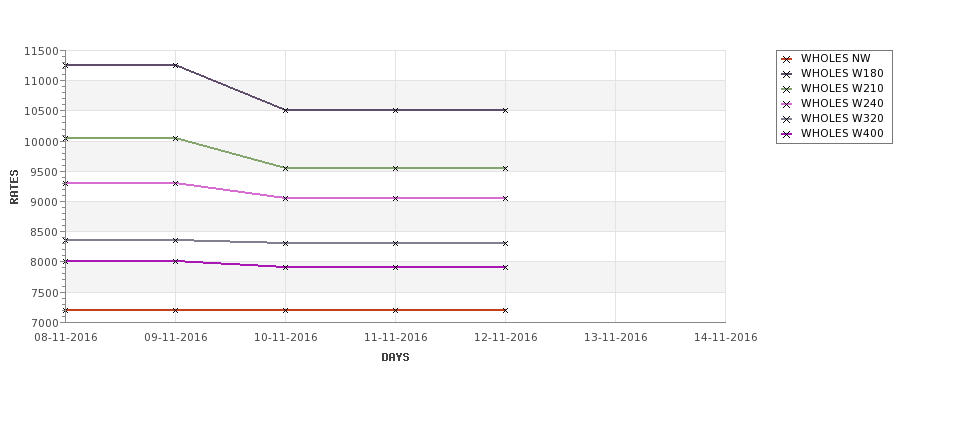Select the WHOLES W180 legend label

coord(842,73)
